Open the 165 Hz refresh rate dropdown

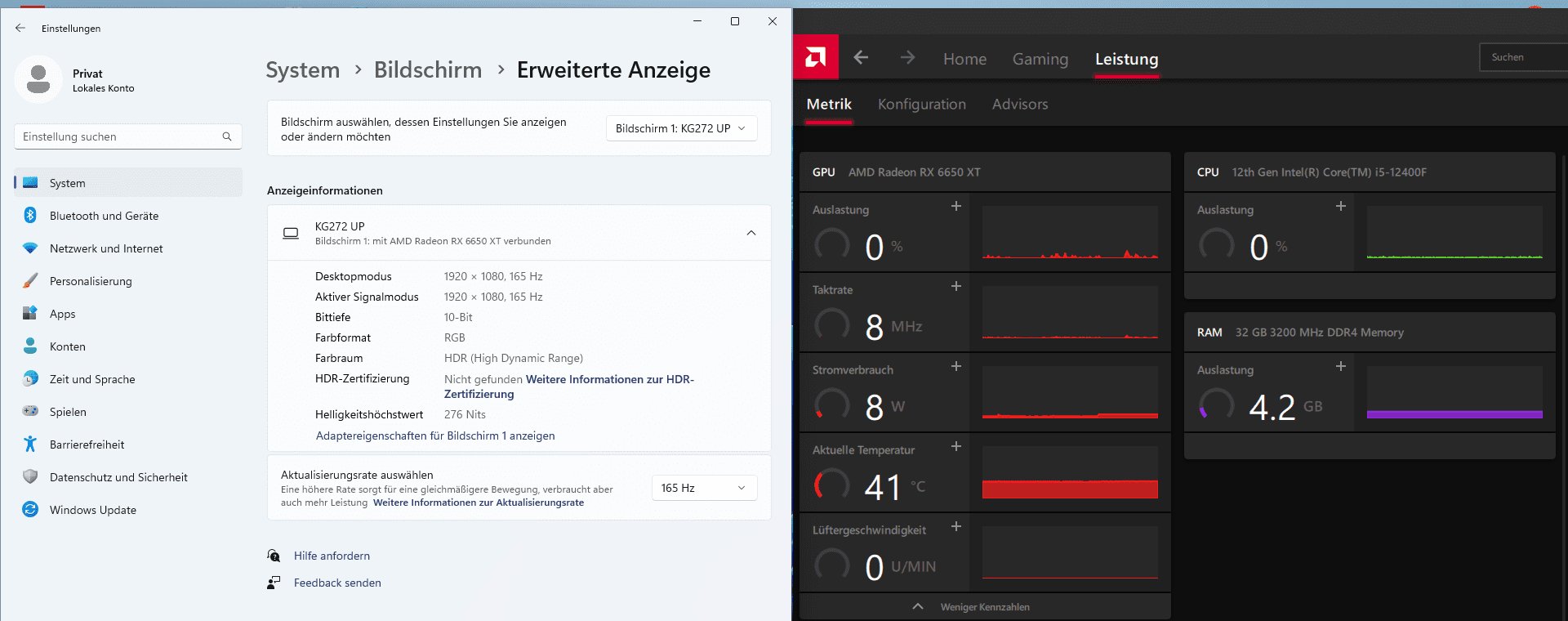tap(704, 488)
